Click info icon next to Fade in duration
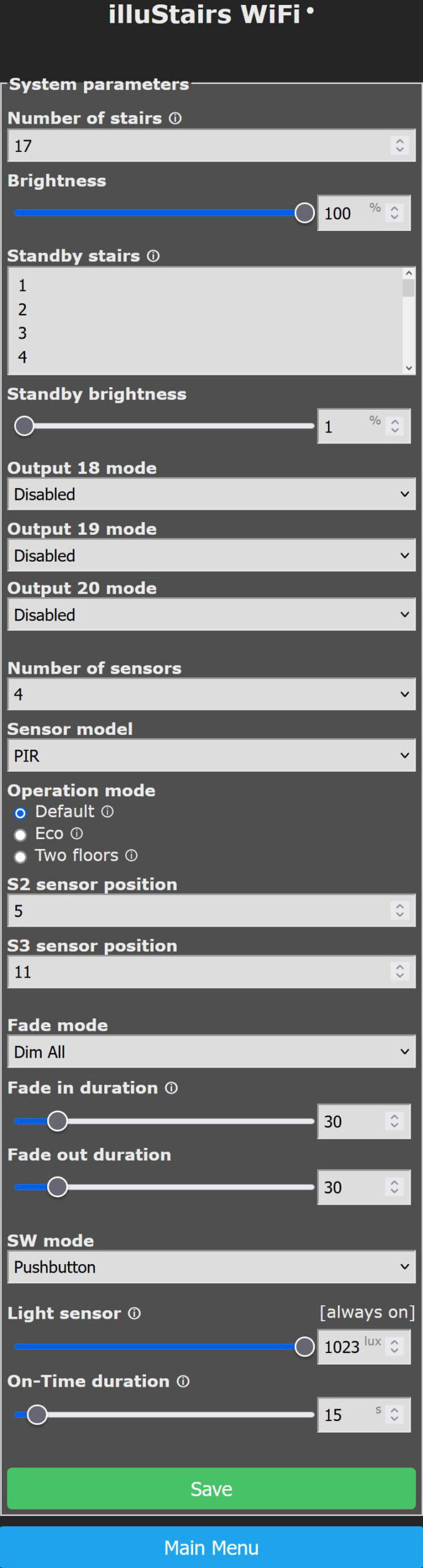423x1568 pixels. [172, 1088]
